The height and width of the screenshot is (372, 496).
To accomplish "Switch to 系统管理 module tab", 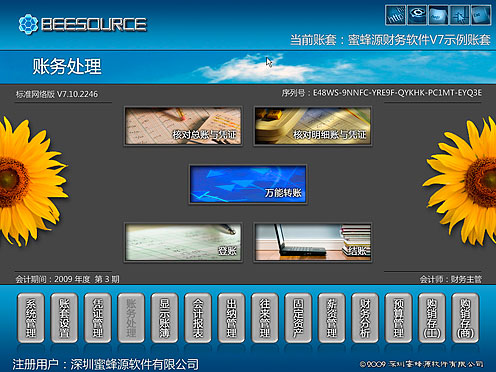I will tap(31, 318).
